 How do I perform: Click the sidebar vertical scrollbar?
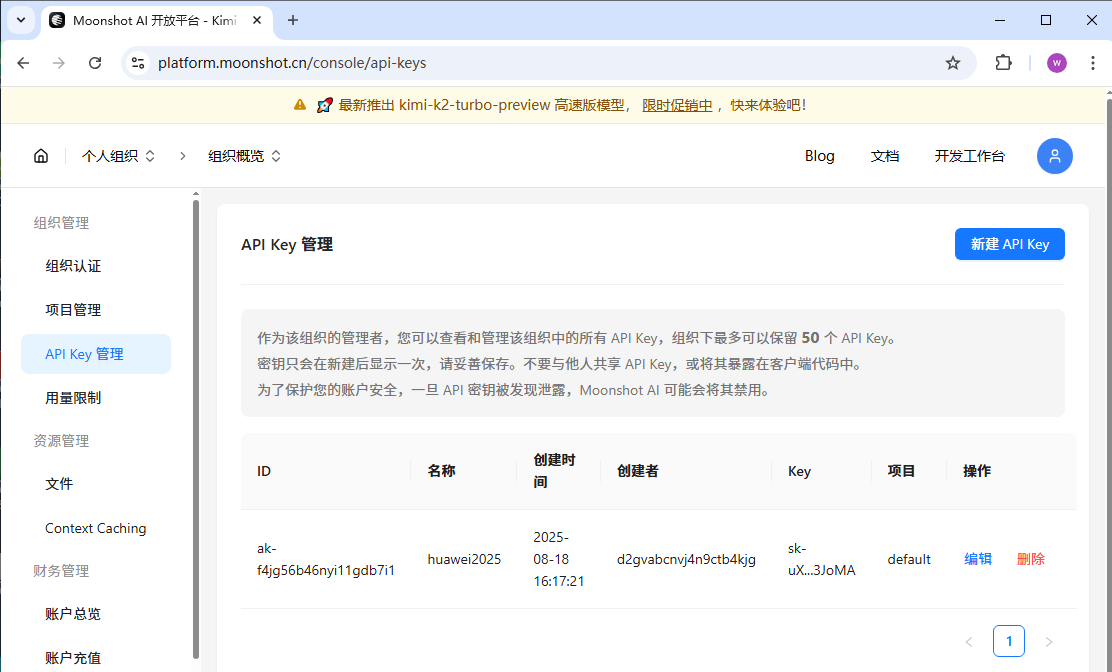[196, 429]
